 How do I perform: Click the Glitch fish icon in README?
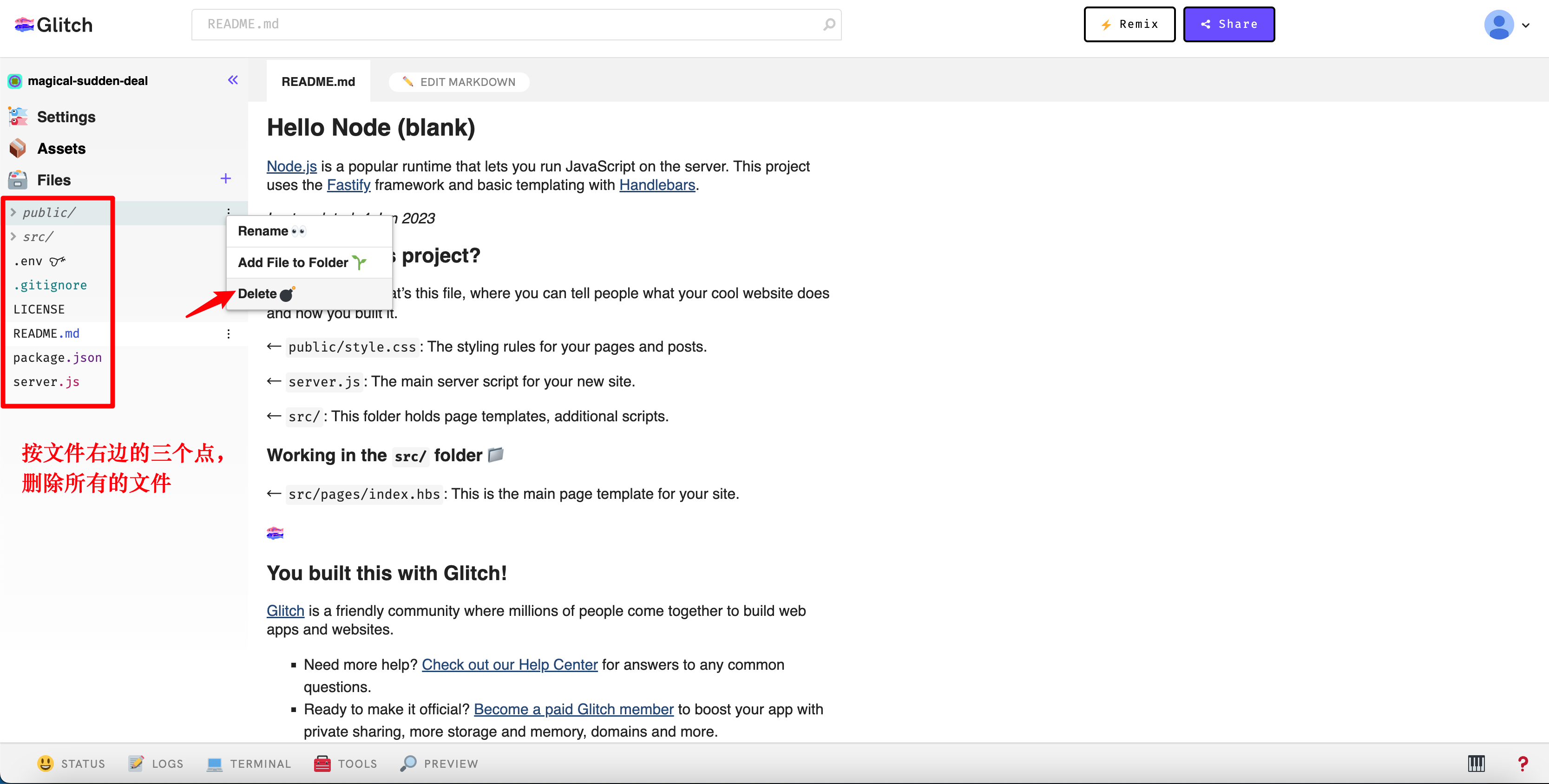click(x=275, y=533)
